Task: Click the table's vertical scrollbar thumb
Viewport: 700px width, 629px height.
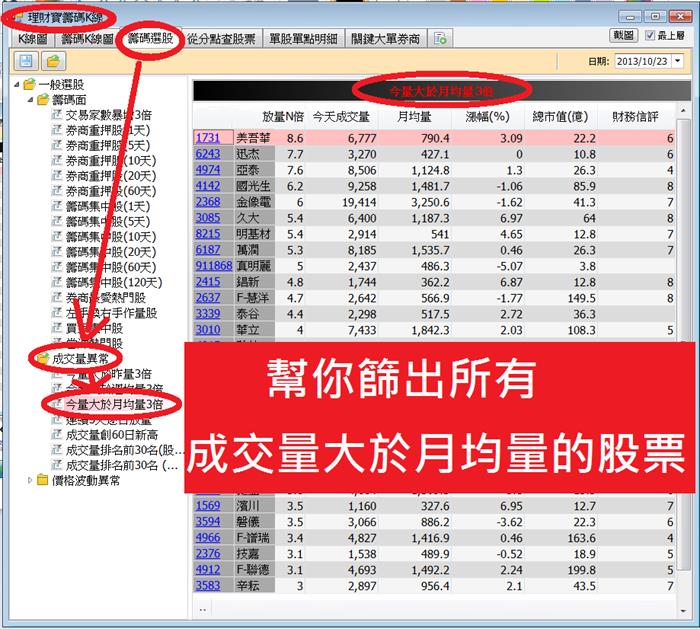Action: tap(683, 344)
